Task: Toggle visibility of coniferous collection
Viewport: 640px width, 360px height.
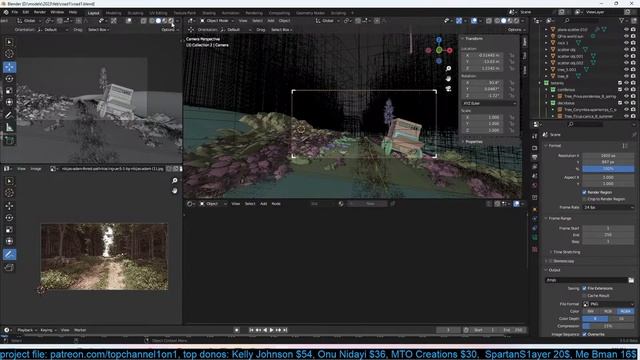Action: [626, 90]
